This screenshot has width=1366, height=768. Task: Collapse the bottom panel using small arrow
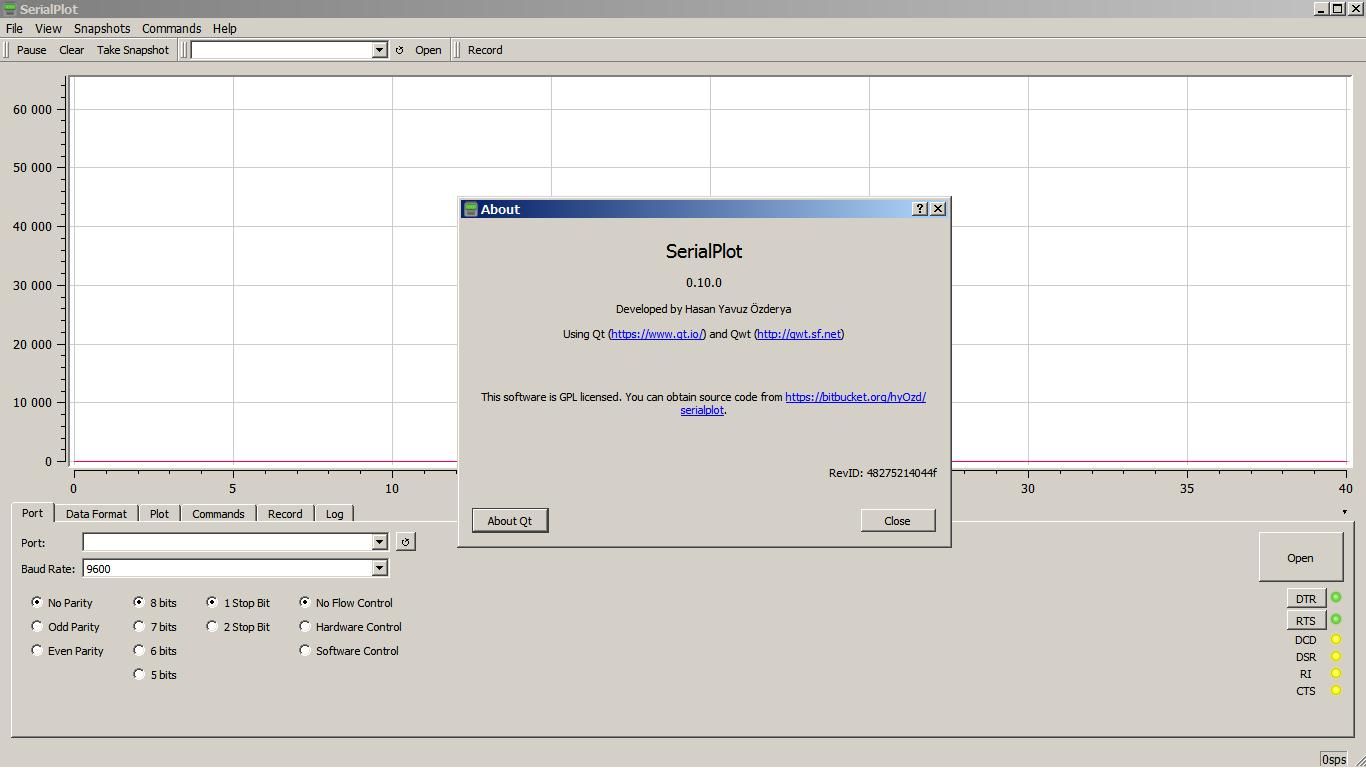(x=1344, y=512)
